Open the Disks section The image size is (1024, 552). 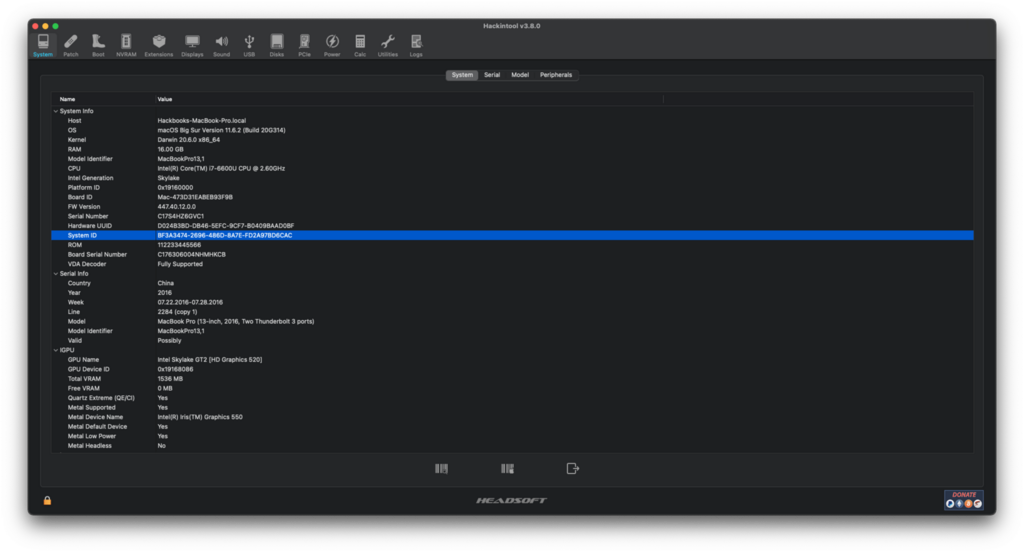(x=277, y=46)
